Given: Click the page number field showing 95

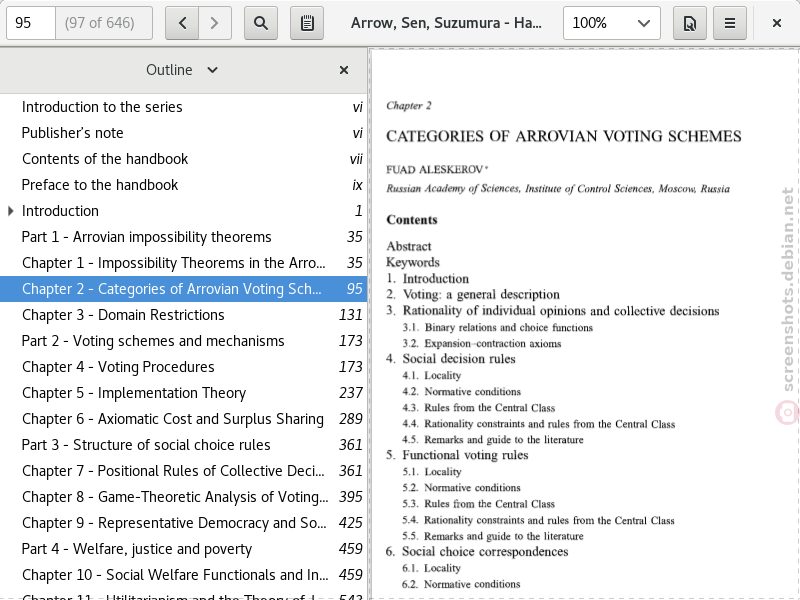Looking at the screenshot, I should [31, 23].
